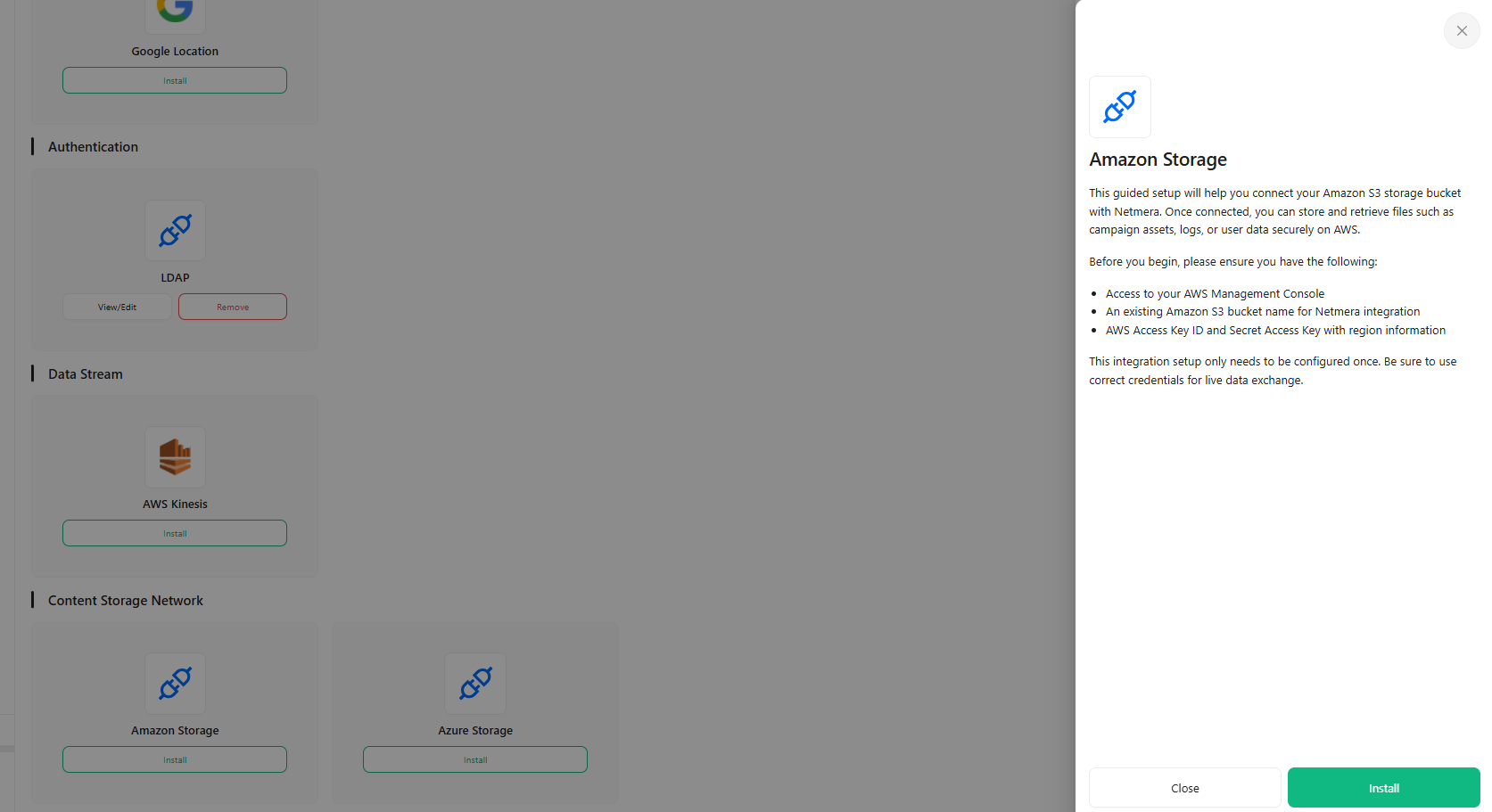
Task: Install the Azure Storage integration
Action: point(475,759)
